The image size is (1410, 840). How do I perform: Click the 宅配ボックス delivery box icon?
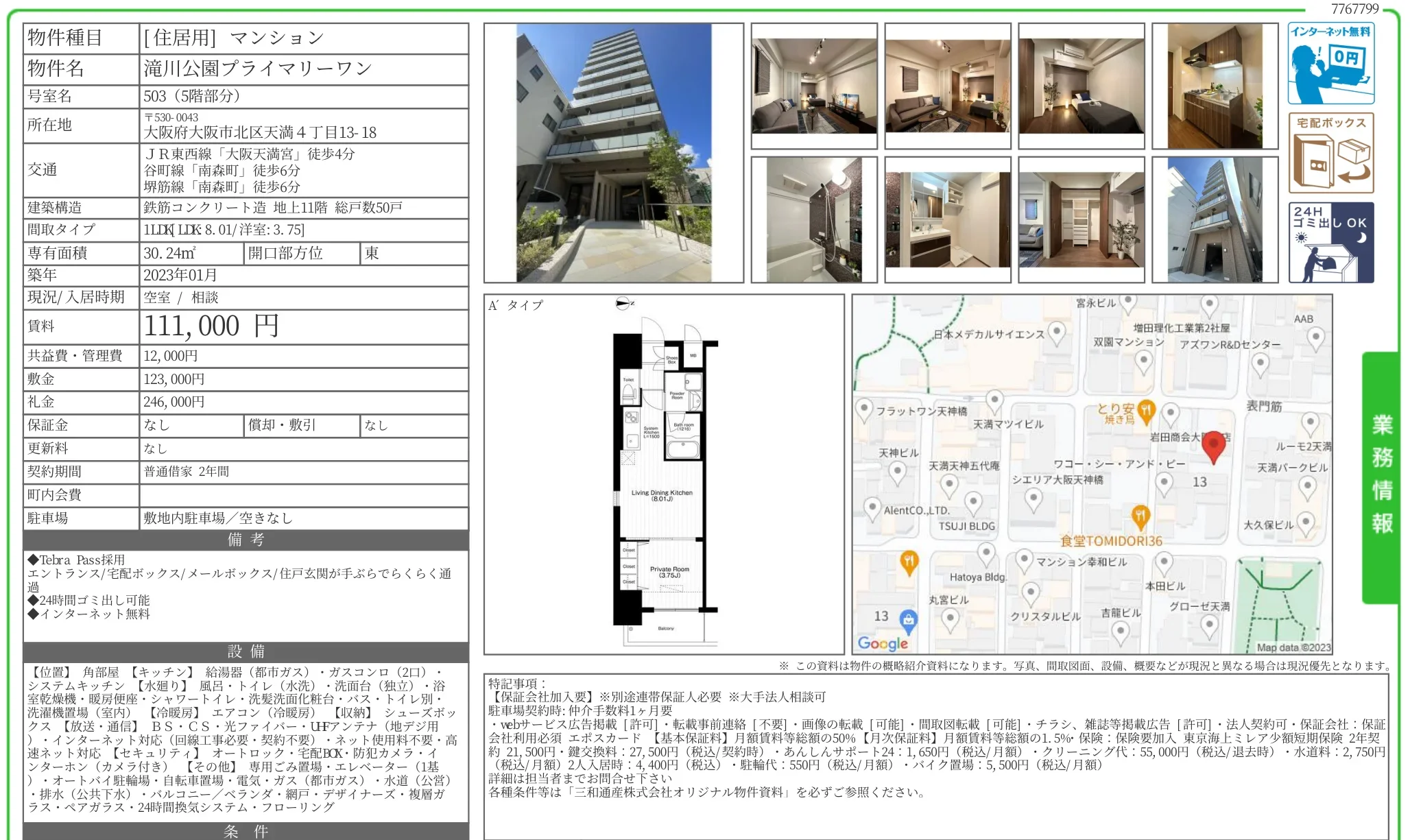coord(1330,154)
